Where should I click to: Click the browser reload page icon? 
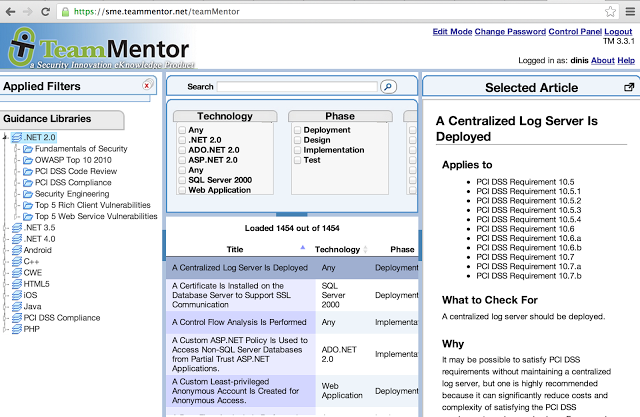[46, 12]
